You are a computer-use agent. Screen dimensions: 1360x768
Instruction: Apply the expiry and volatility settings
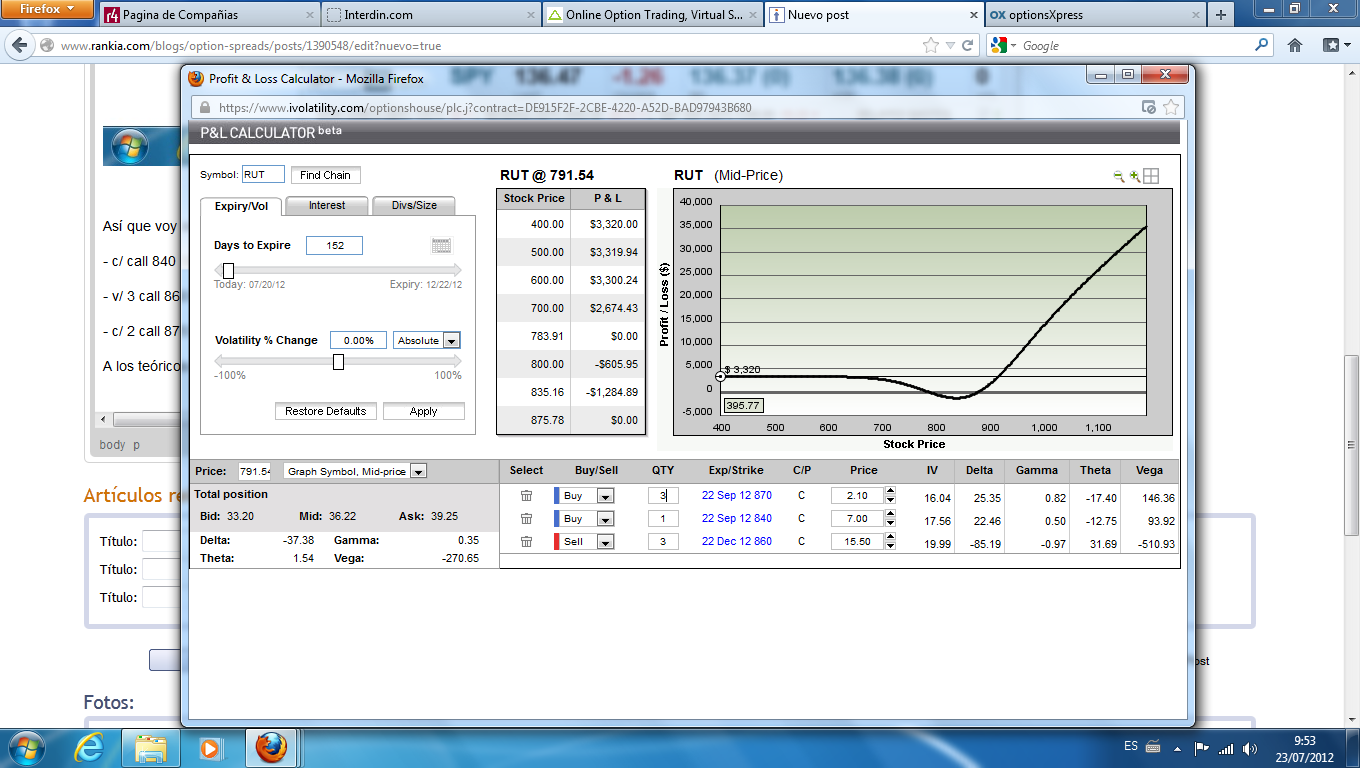[423, 411]
